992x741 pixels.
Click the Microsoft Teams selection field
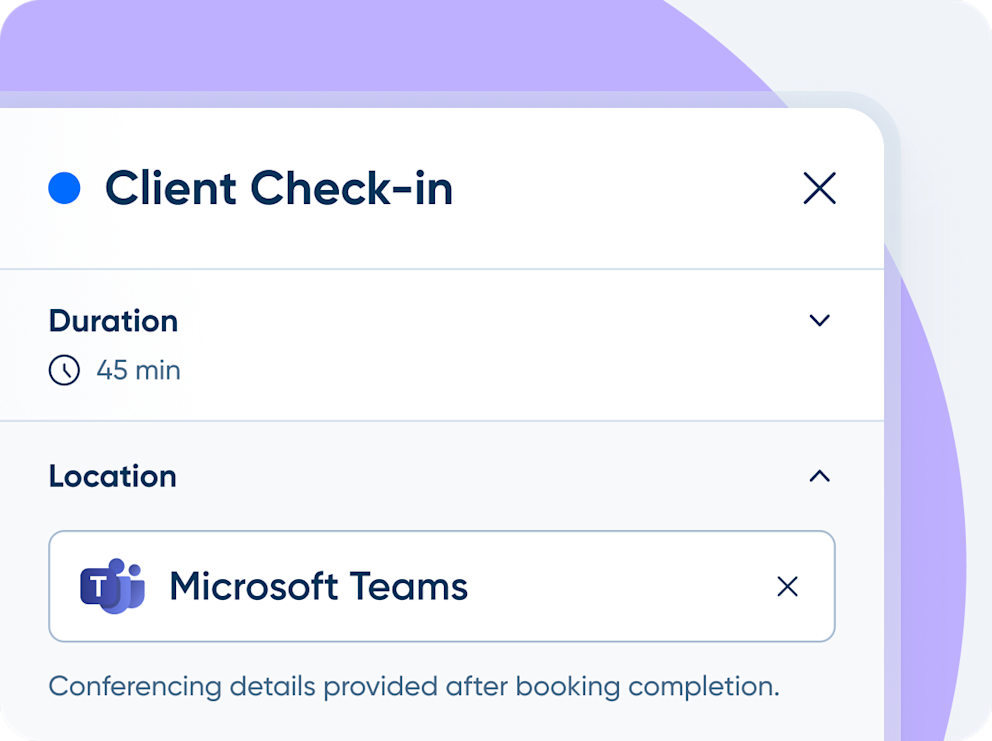(x=440, y=586)
